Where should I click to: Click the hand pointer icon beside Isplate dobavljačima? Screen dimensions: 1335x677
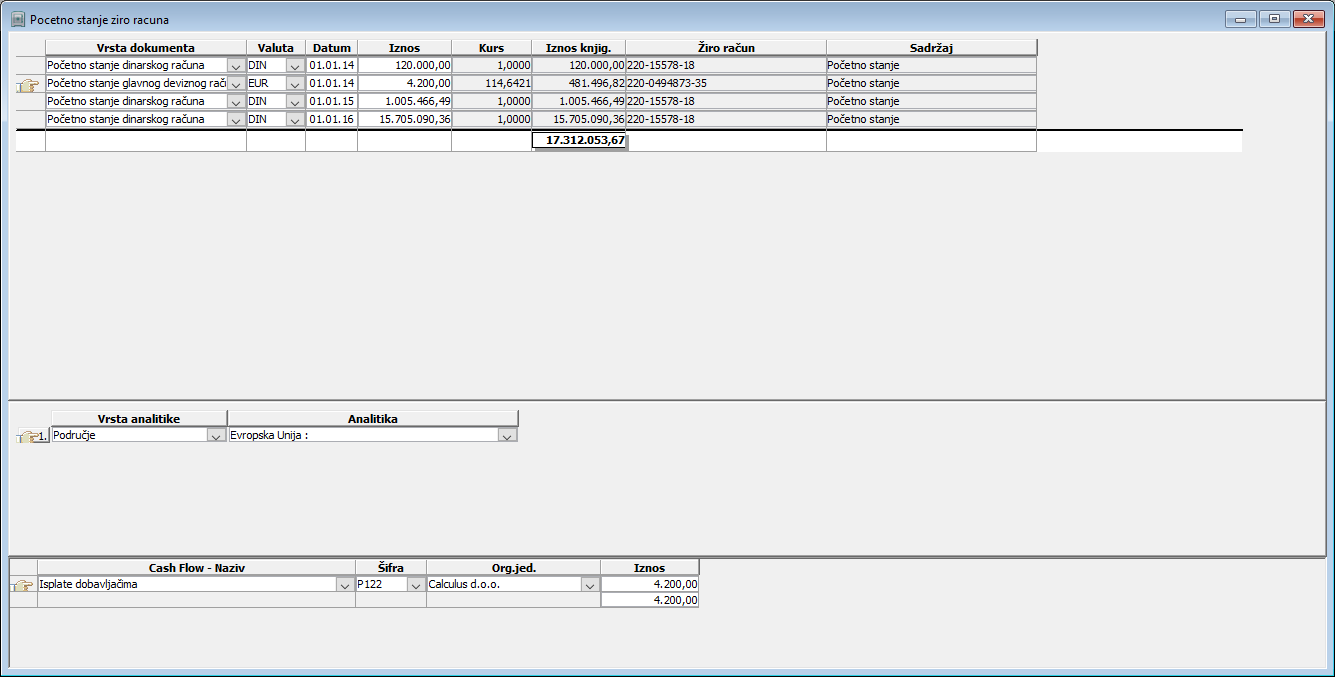pos(22,585)
